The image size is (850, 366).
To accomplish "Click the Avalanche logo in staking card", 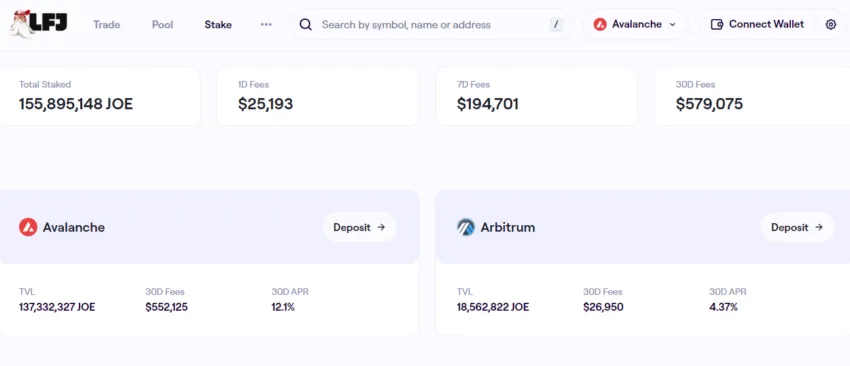I will 28,227.
